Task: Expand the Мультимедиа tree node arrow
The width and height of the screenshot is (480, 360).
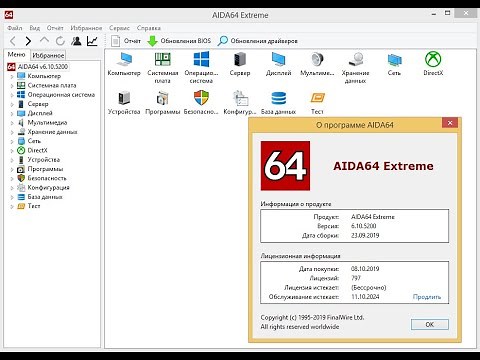Action: 12,123
